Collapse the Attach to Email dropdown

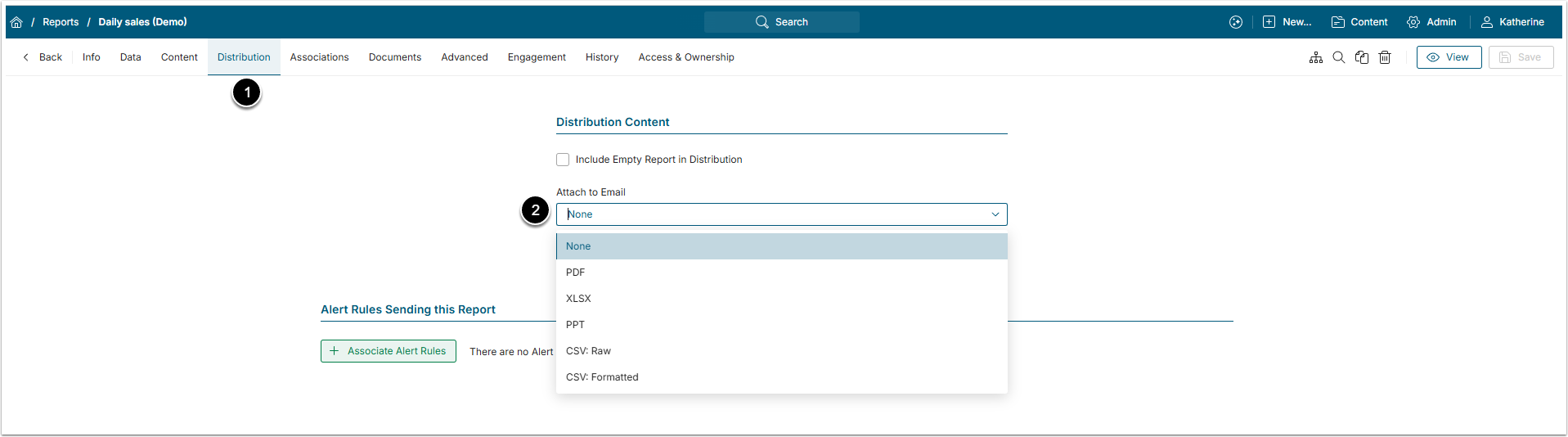995,214
